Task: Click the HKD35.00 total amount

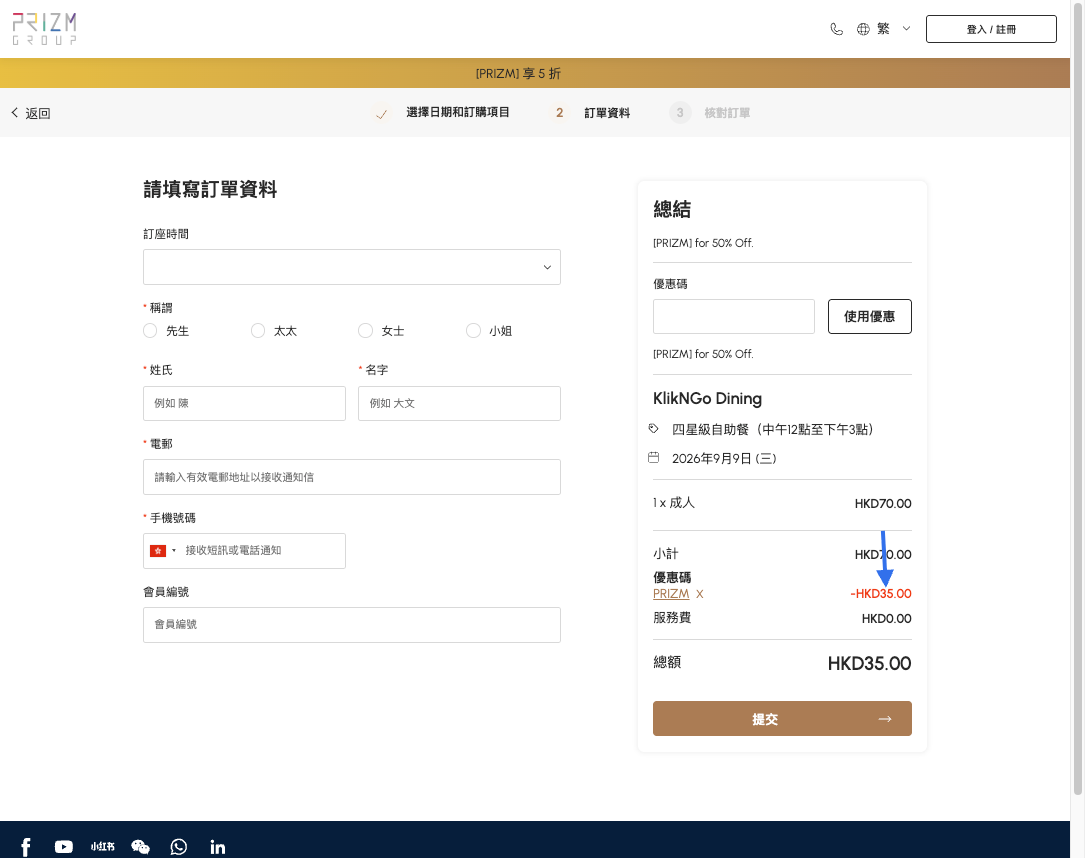Action: [x=869, y=664]
